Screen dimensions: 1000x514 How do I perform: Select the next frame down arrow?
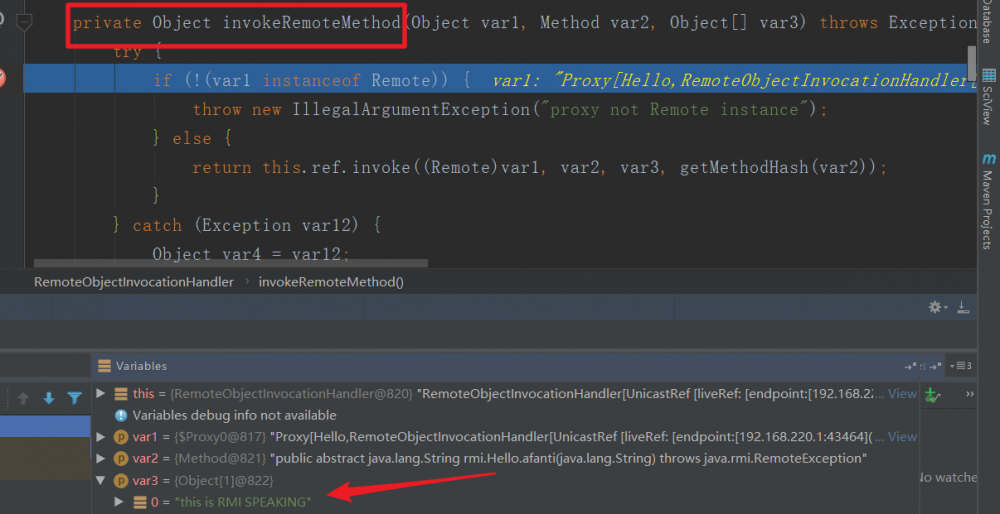(48, 399)
